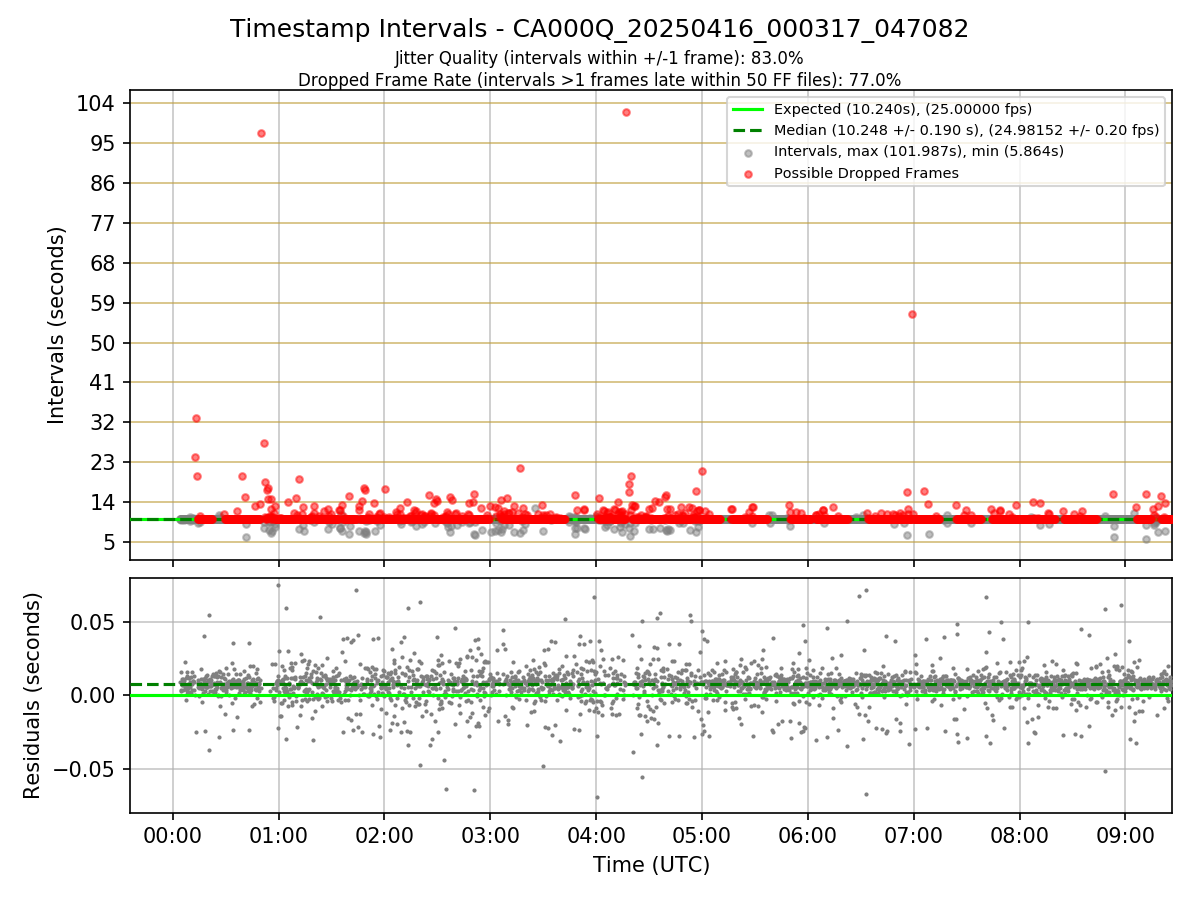
Task: Click the '01:00' time axis label
Action: click(x=279, y=836)
